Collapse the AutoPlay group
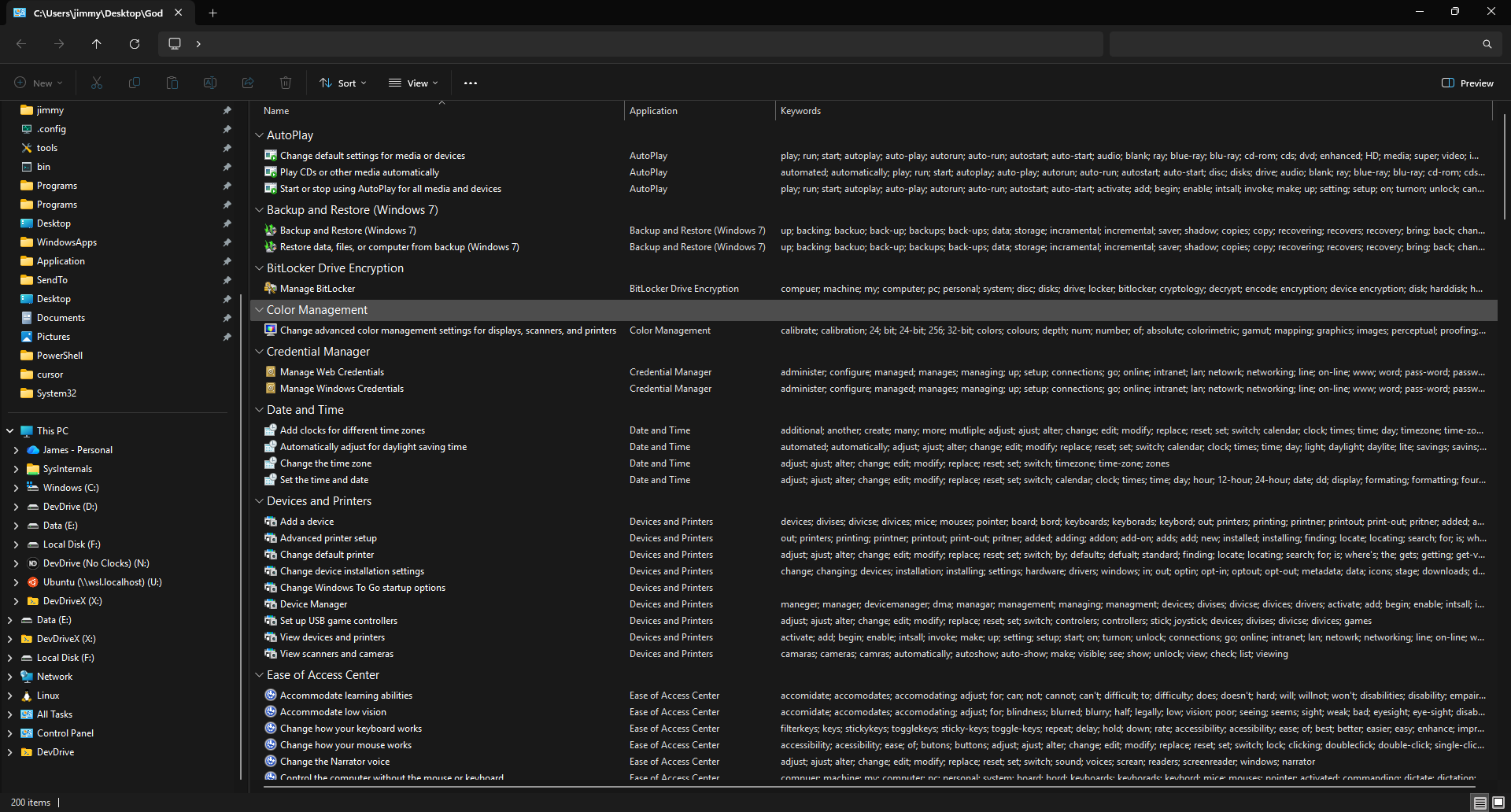Viewport: 1511px width, 812px height. [259, 135]
